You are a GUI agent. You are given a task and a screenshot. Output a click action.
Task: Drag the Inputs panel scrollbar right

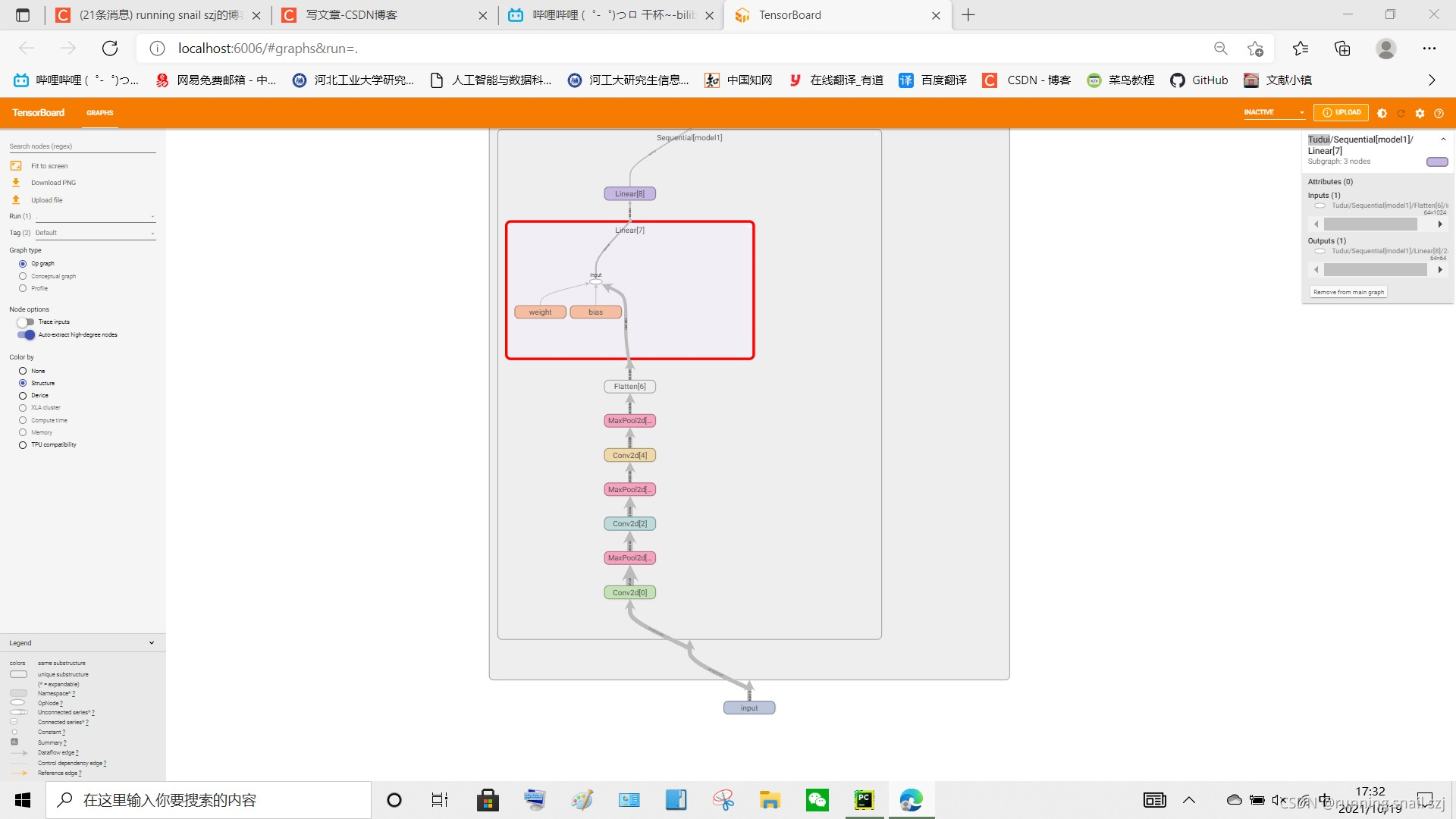pos(1438,224)
